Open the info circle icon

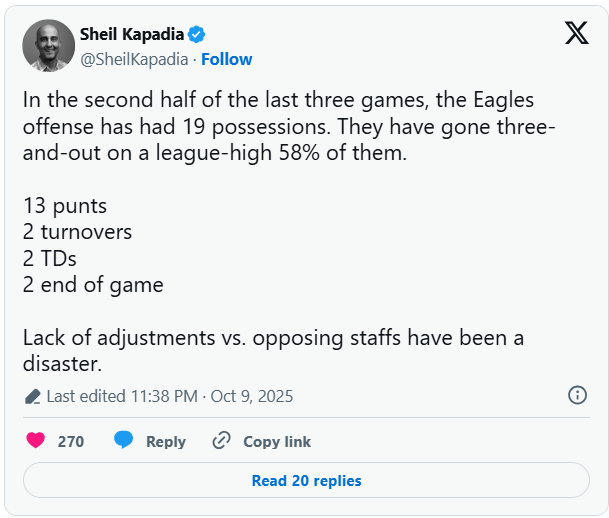tap(577, 395)
